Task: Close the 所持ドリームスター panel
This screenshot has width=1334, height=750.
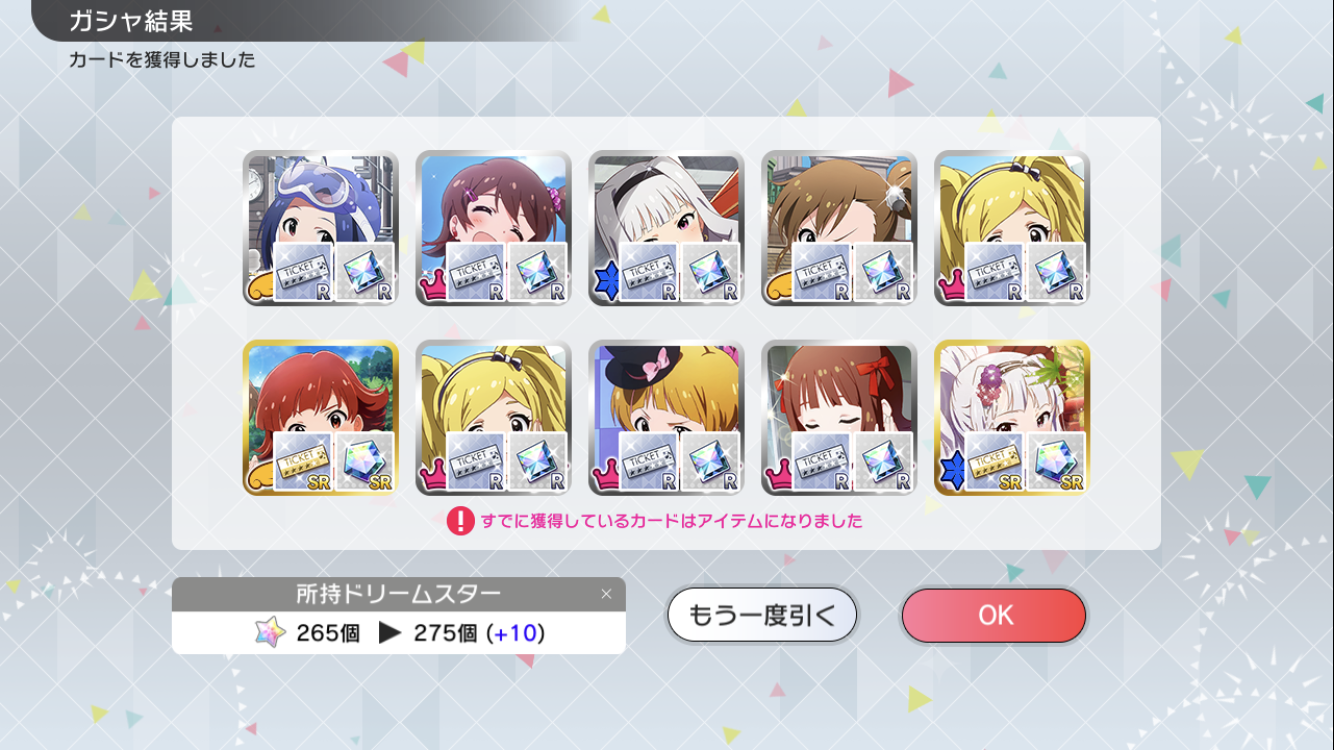Action: (x=606, y=594)
